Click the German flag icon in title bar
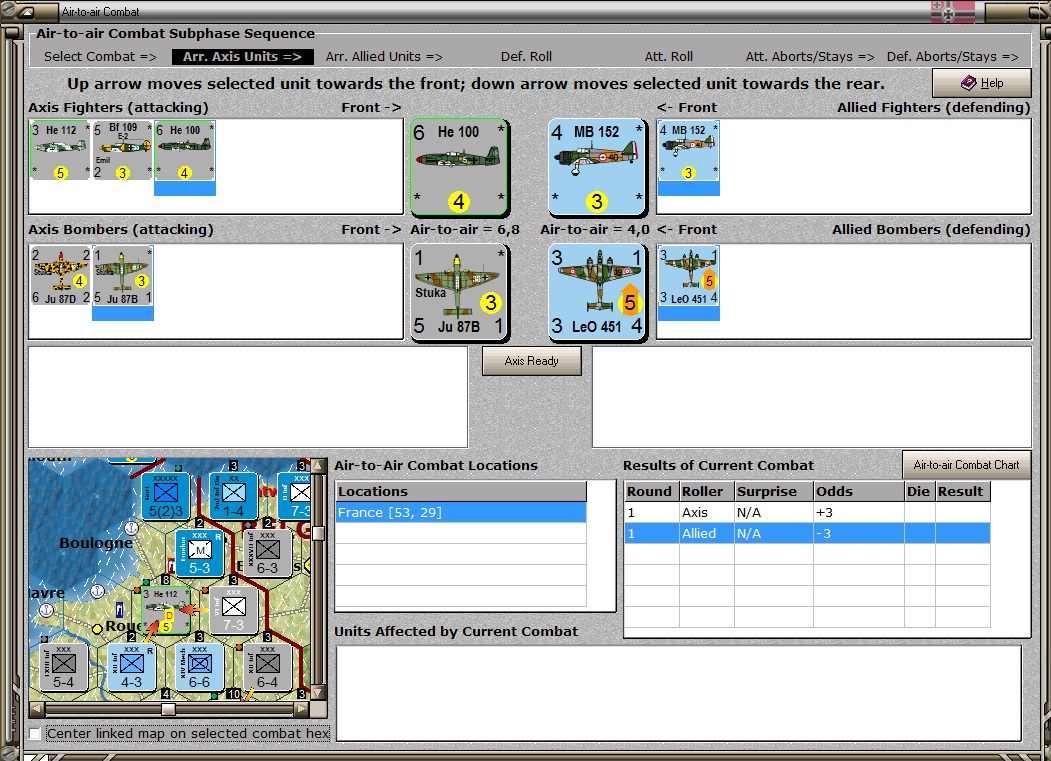This screenshot has height=761, width=1051. click(x=953, y=11)
